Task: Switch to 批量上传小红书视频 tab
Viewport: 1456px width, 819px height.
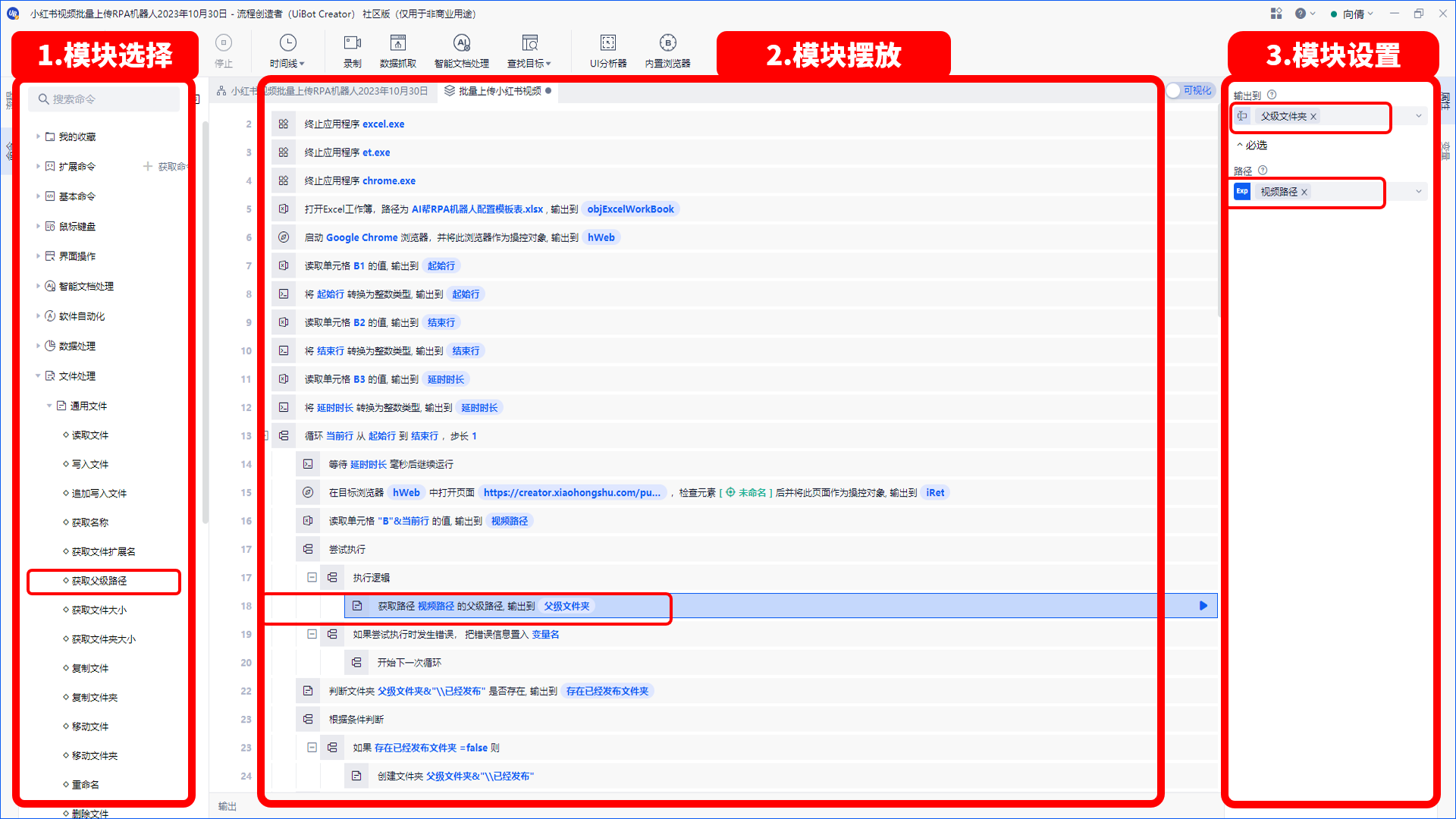Action: [499, 91]
